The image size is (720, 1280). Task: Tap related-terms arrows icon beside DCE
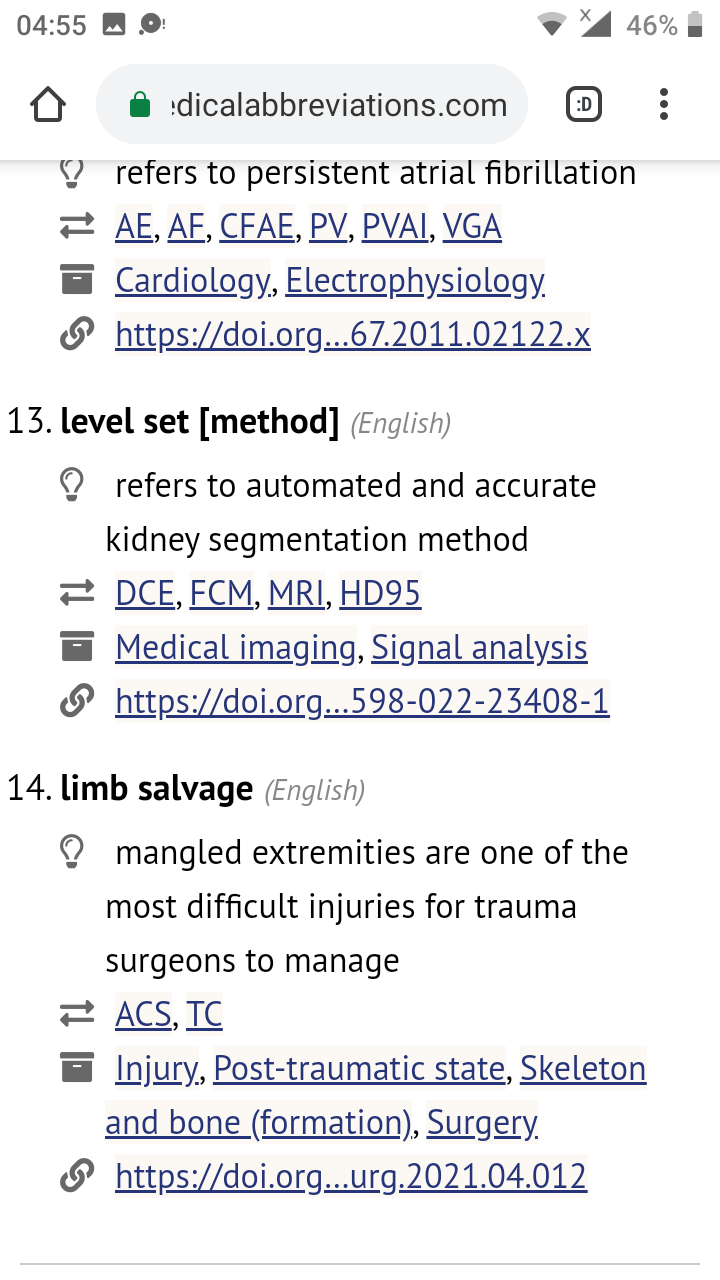click(x=77, y=594)
